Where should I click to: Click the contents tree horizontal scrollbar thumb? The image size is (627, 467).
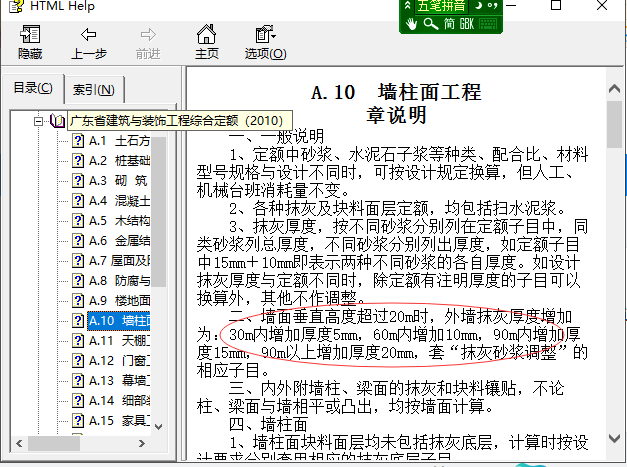point(54,443)
